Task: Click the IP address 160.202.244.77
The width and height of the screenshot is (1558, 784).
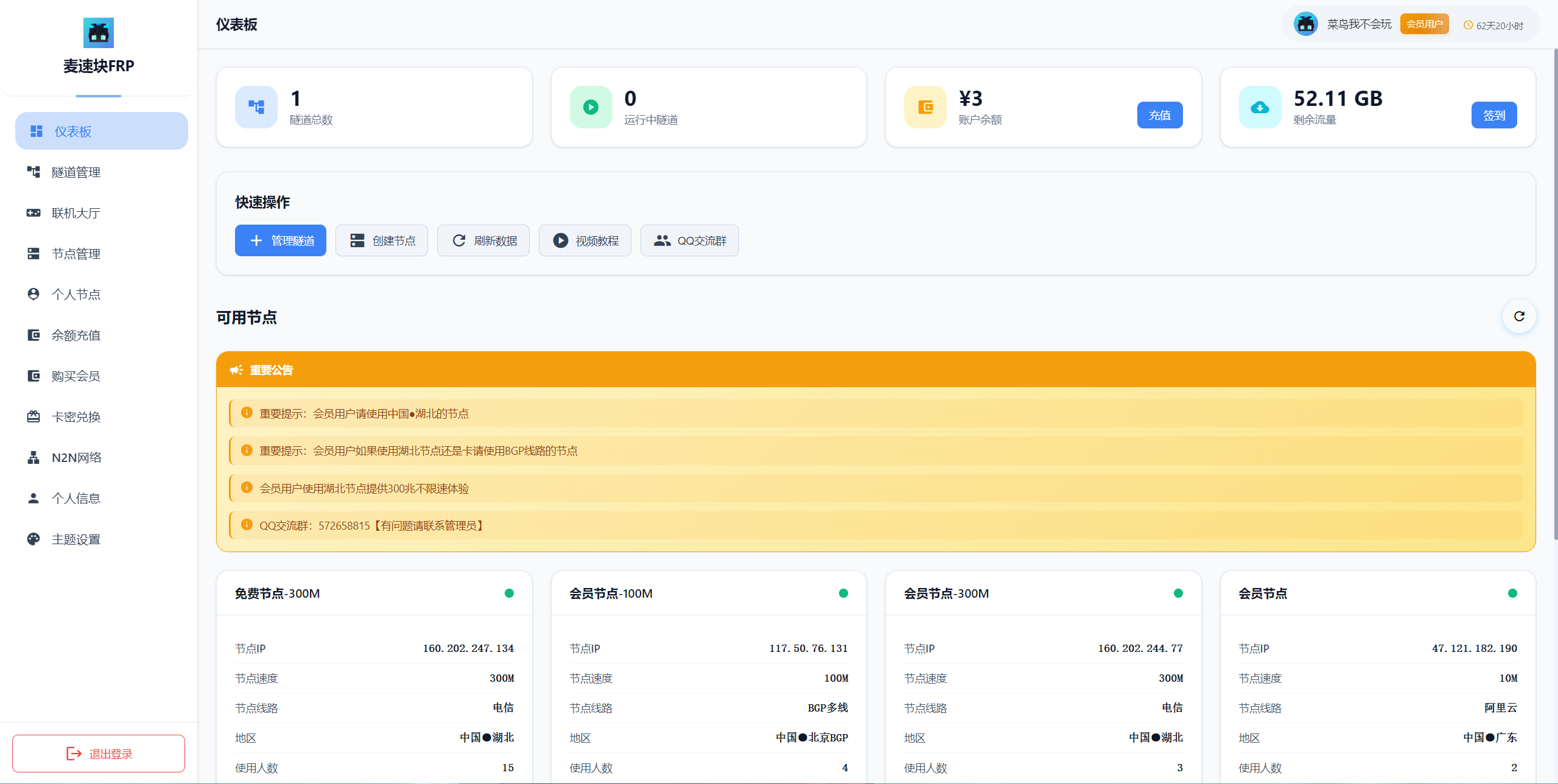Action: pyautogui.click(x=1140, y=648)
